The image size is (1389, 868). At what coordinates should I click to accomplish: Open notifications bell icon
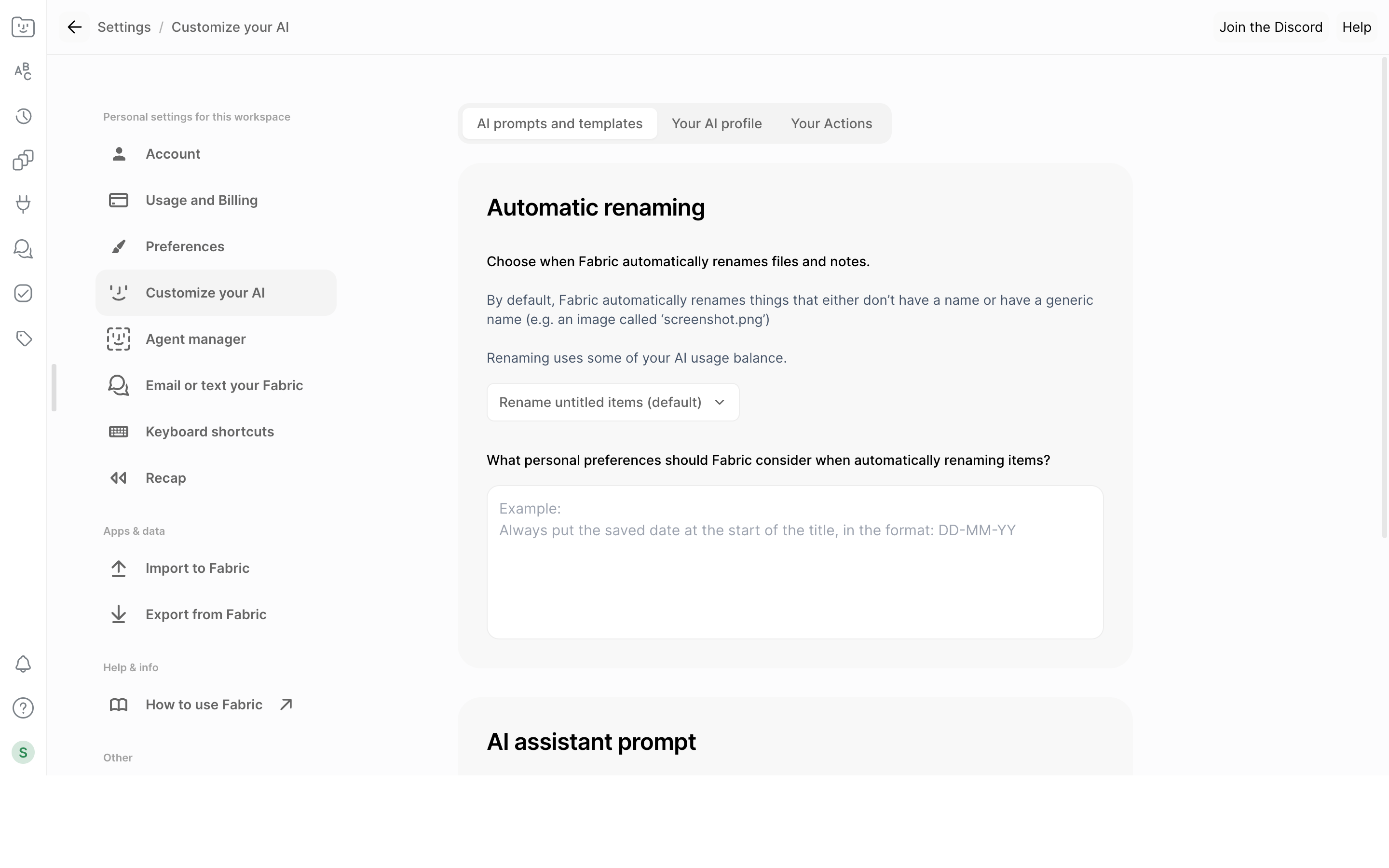point(23,664)
